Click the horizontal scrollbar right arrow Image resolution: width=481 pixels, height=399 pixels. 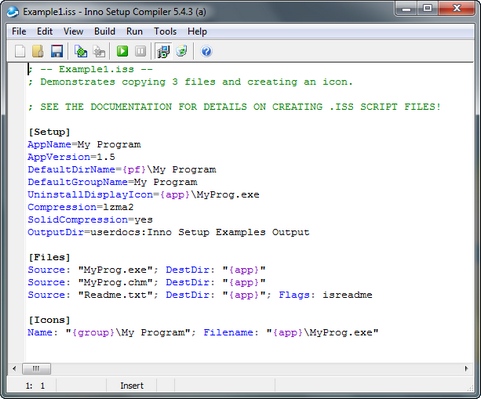(x=466, y=368)
